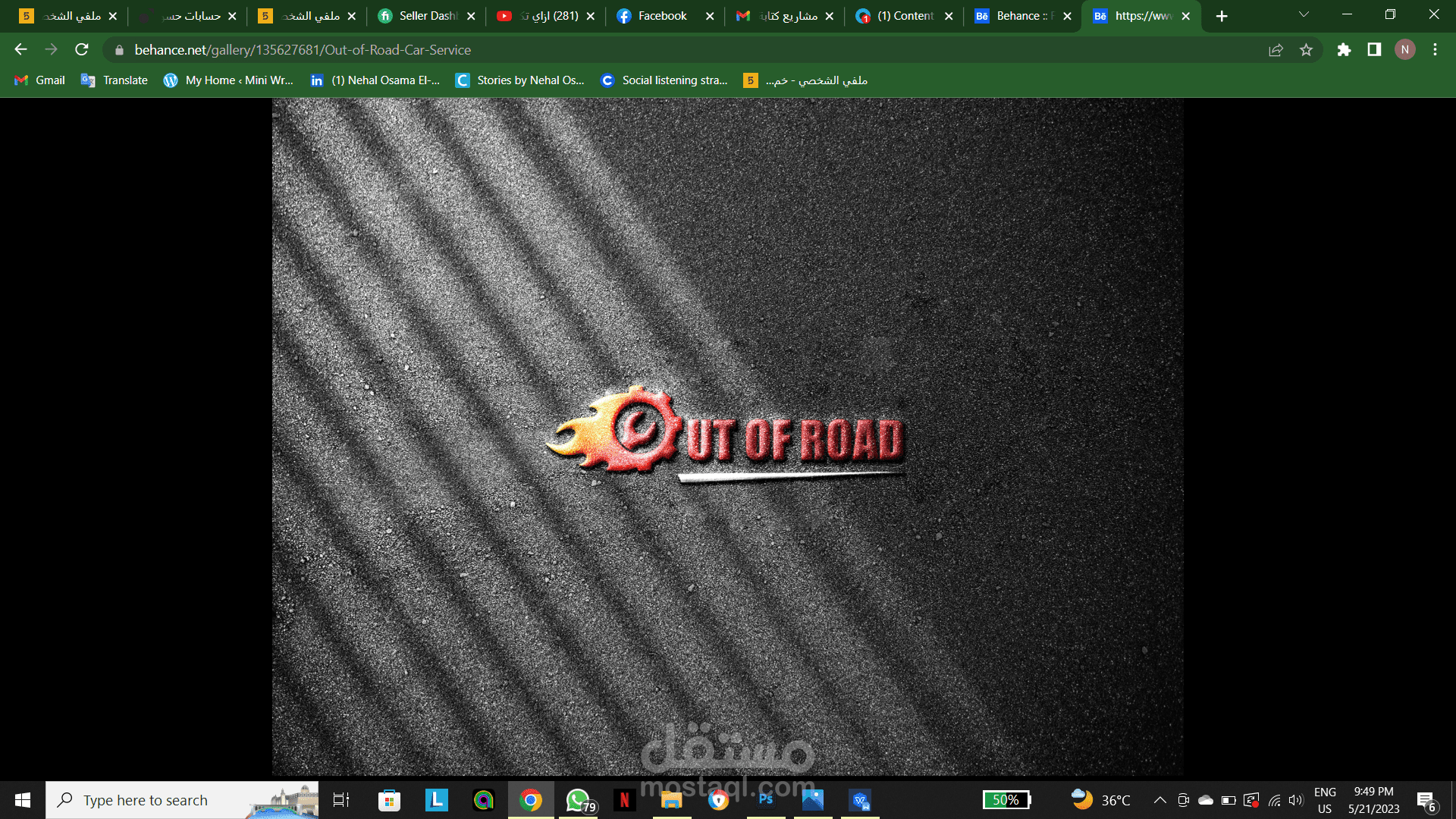The width and height of the screenshot is (1456, 819).
Task: Open the 9:49 PM clock calendar
Action: (1373, 800)
